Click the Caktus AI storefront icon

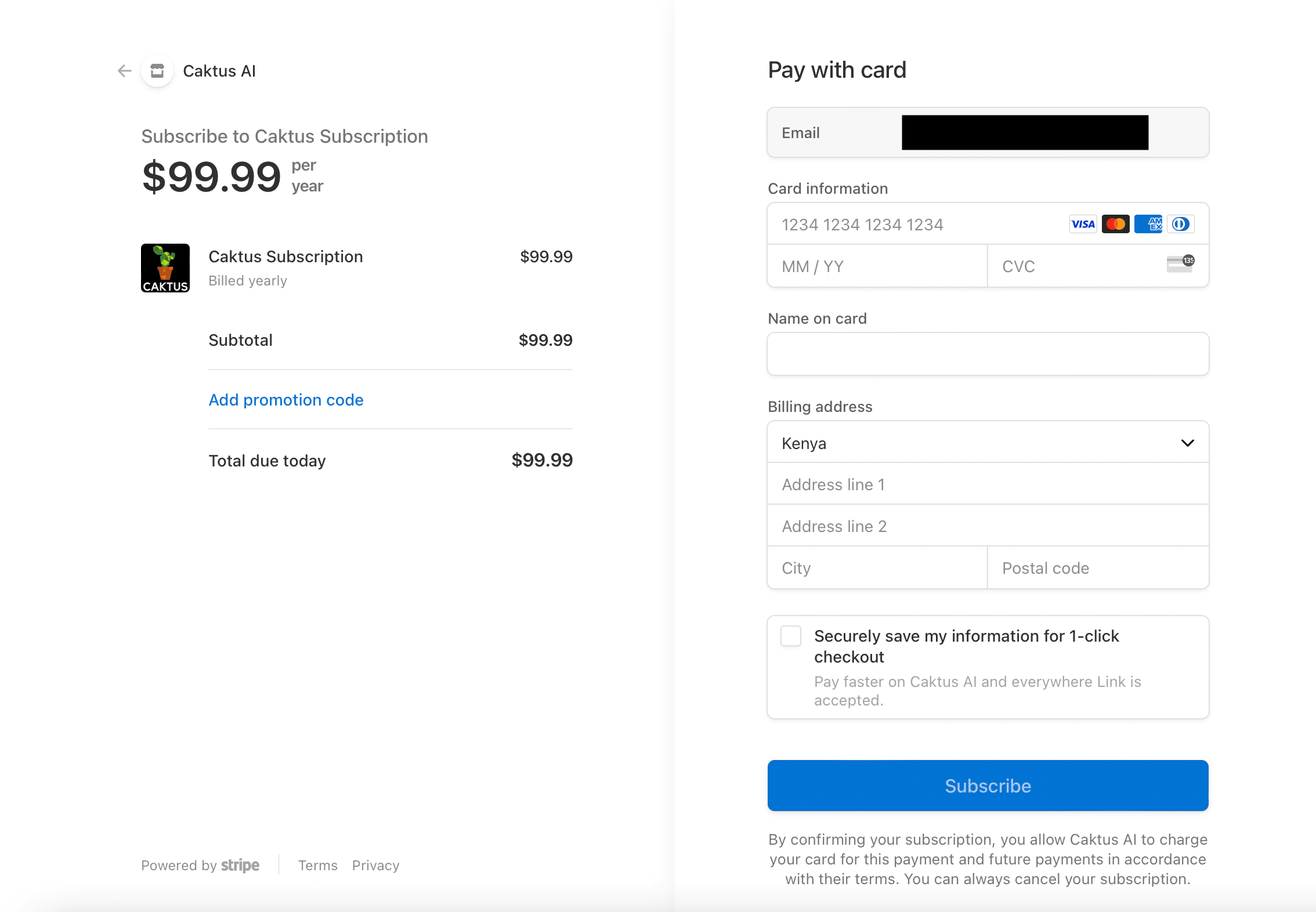click(157, 71)
